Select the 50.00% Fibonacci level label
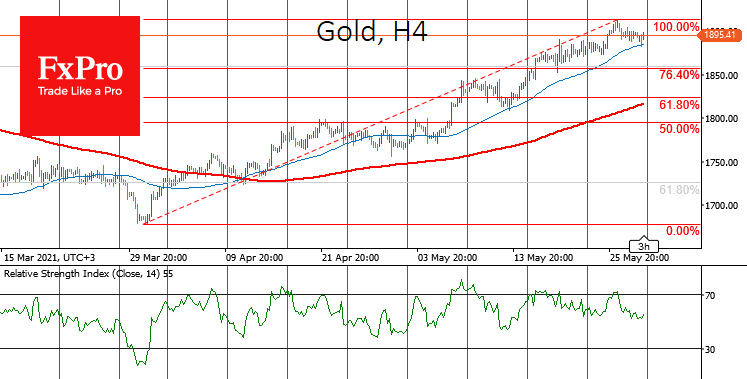The height and width of the screenshot is (379, 747). (679, 129)
